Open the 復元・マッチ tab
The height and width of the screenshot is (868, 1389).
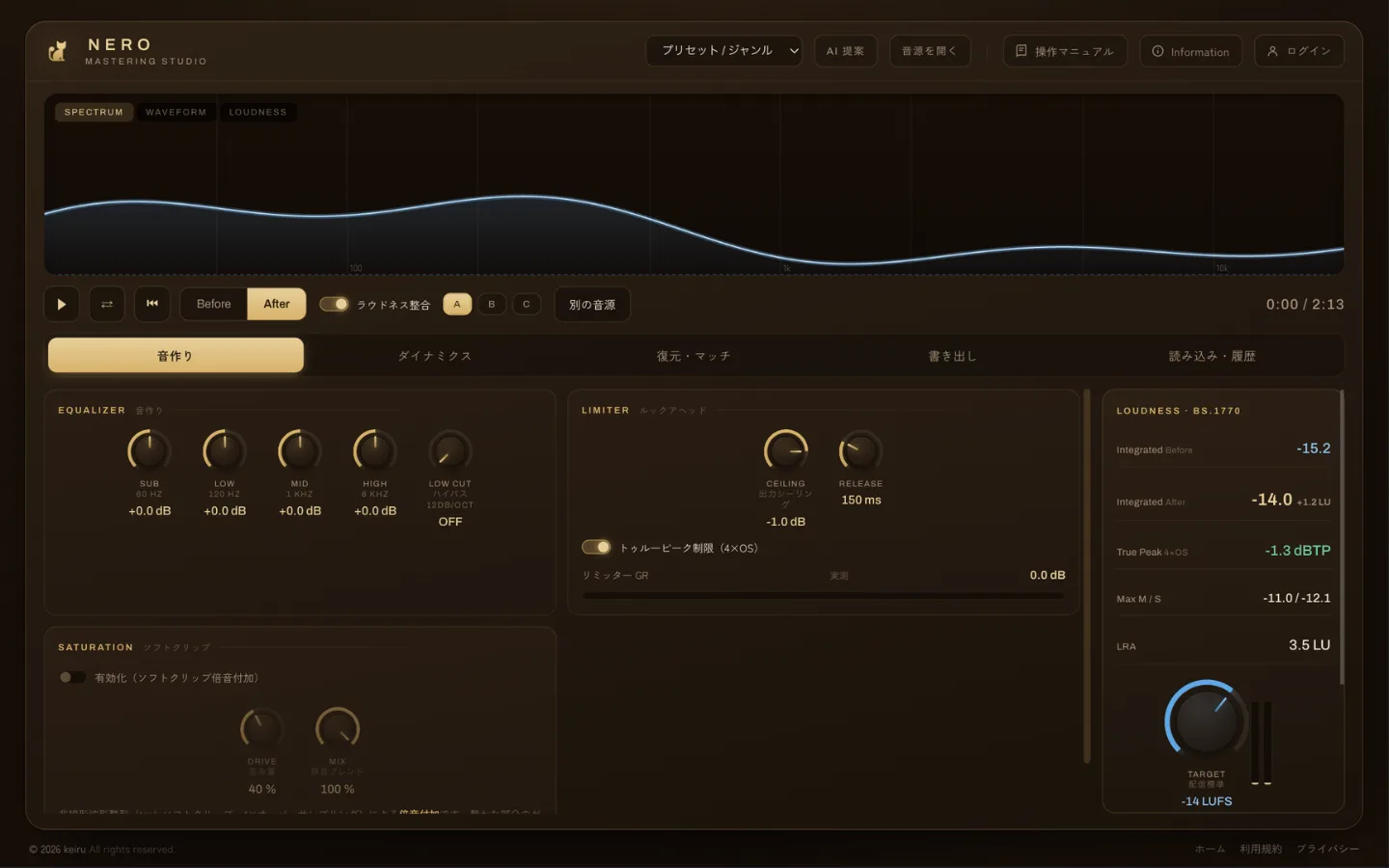tap(694, 355)
